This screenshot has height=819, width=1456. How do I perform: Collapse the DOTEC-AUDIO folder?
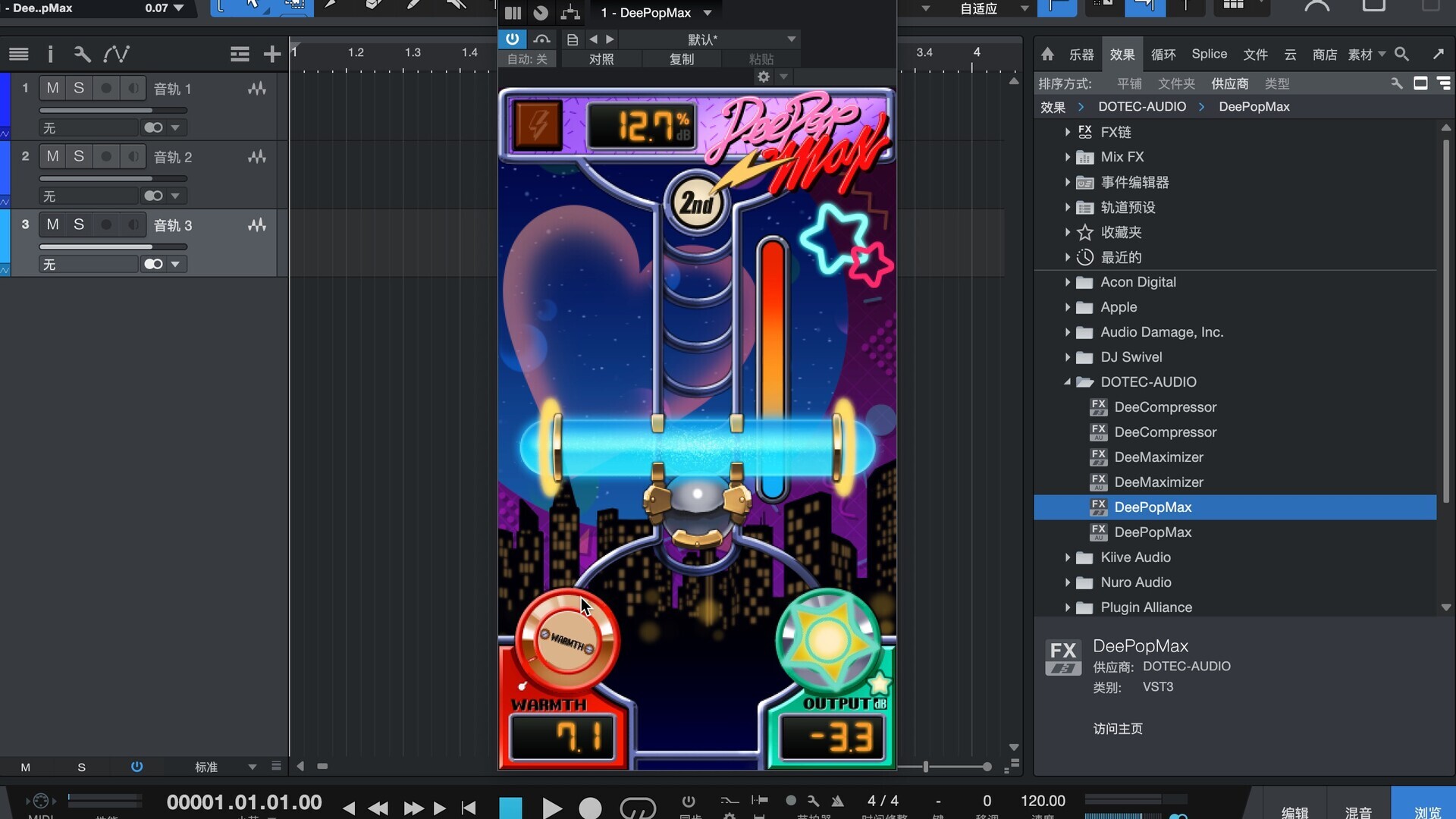[1067, 382]
